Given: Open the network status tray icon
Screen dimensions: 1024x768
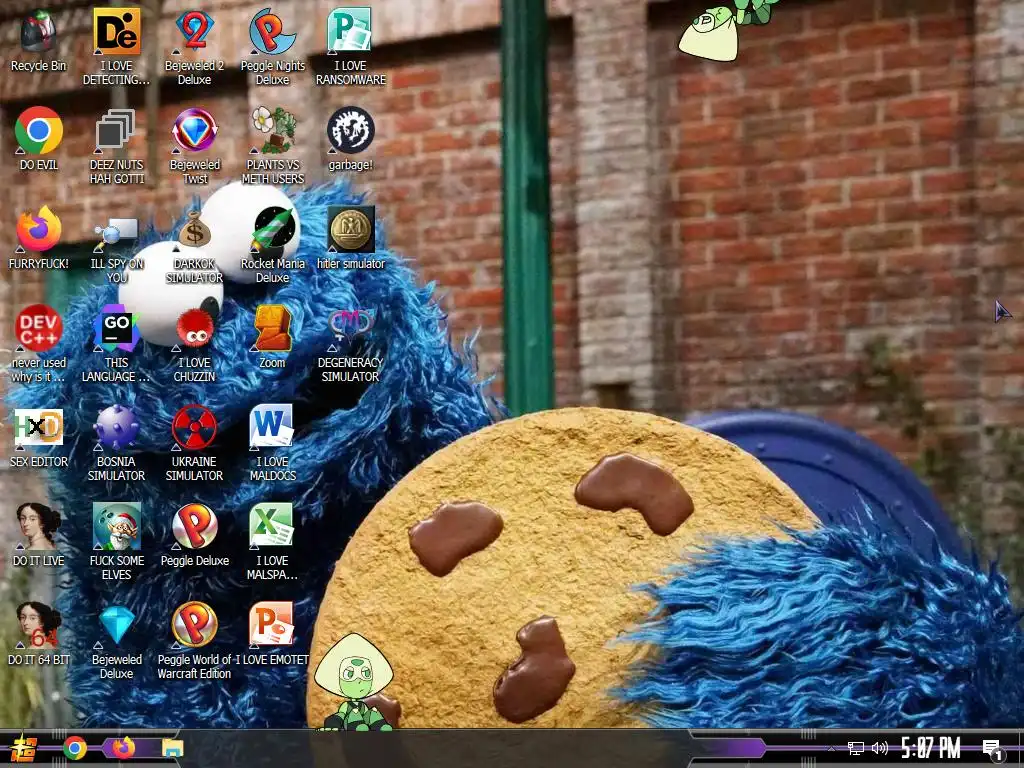Looking at the screenshot, I should (855, 748).
